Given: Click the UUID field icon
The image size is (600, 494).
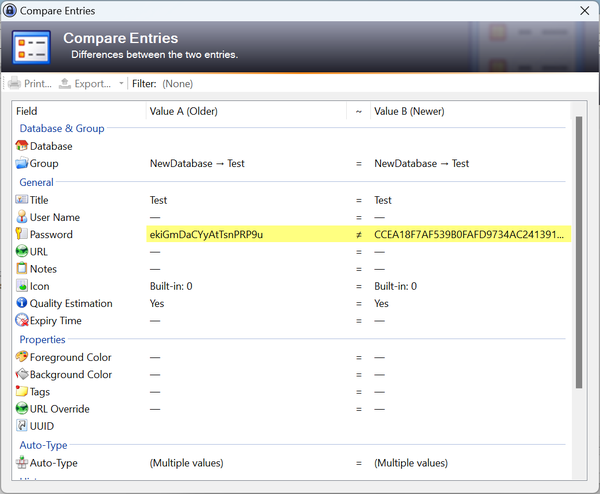Looking at the screenshot, I should [22, 426].
